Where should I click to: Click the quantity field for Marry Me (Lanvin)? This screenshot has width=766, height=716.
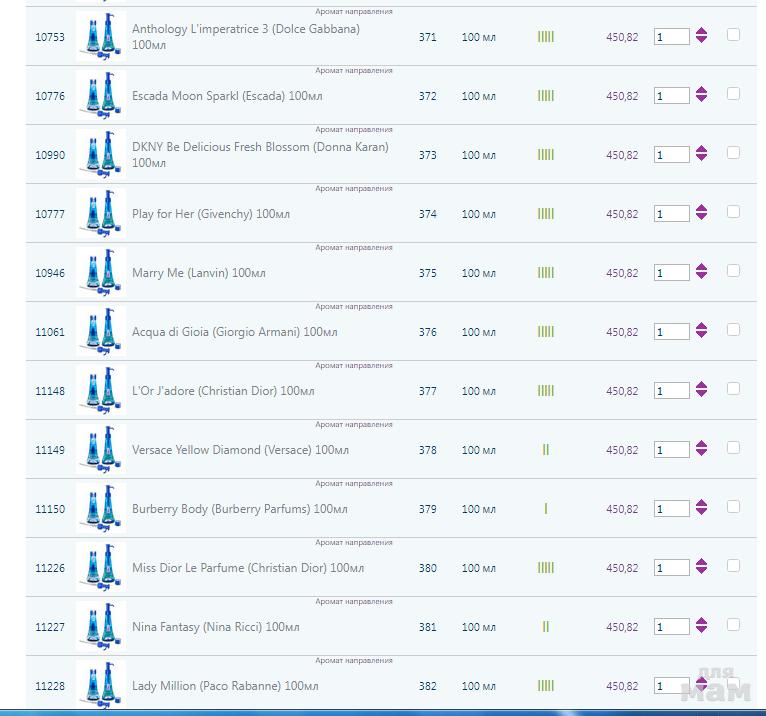click(x=671, y=273)
